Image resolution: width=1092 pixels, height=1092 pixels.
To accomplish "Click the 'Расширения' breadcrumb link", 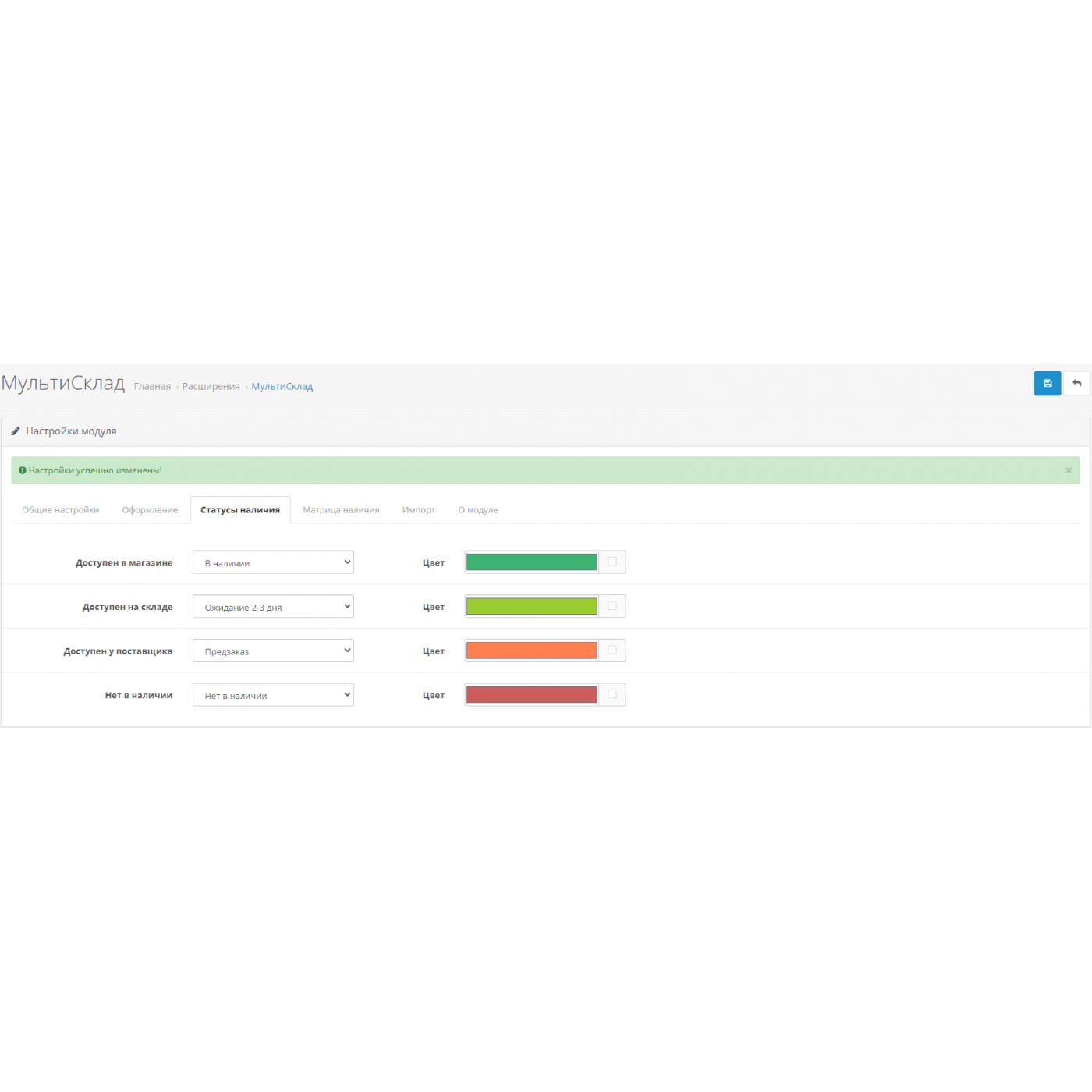I will point(211,387).
